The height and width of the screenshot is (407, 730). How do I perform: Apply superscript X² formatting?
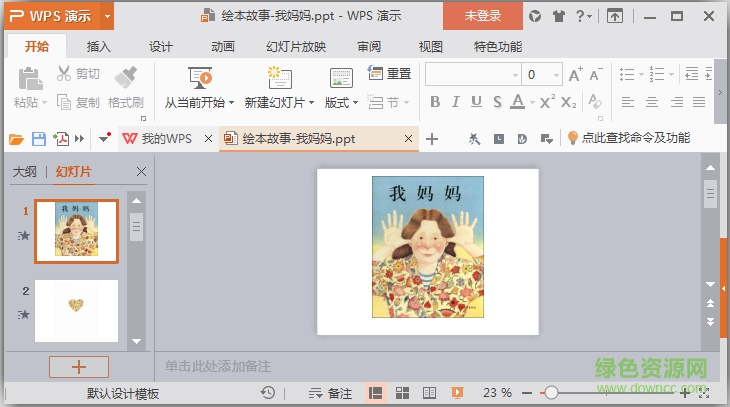coord(547,102)
